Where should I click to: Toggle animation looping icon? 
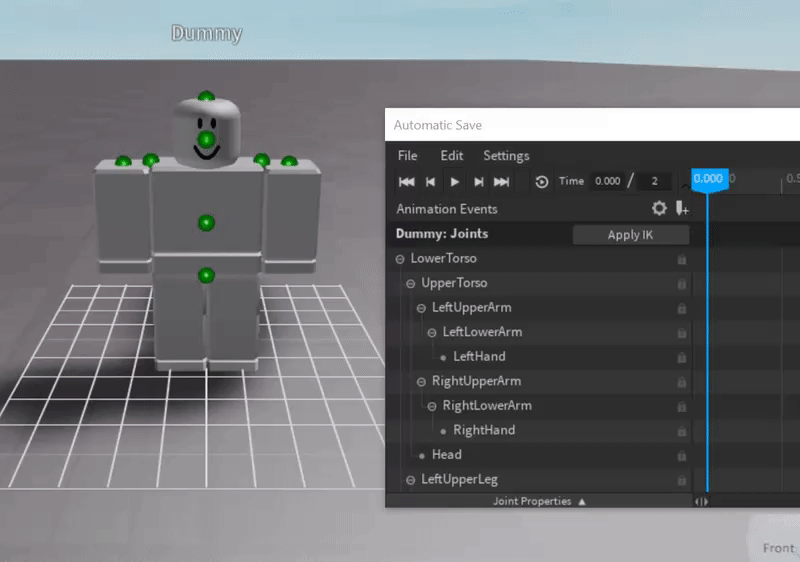pos(542,182)
